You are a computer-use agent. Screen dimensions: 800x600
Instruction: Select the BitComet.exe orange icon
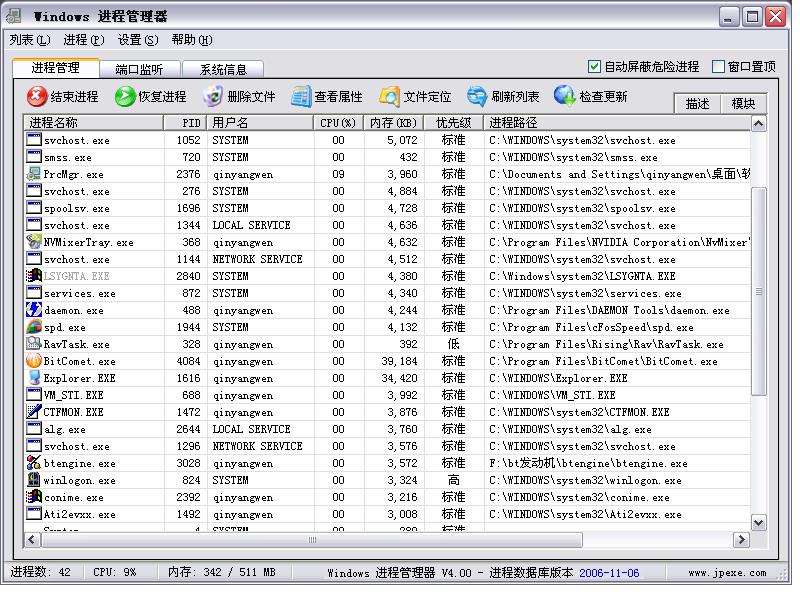pos(34,361)
